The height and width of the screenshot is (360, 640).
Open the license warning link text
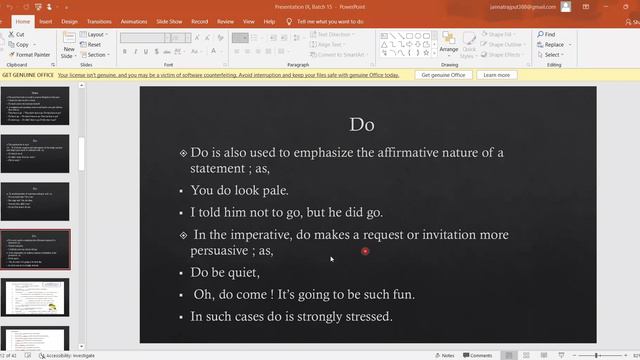228,75
